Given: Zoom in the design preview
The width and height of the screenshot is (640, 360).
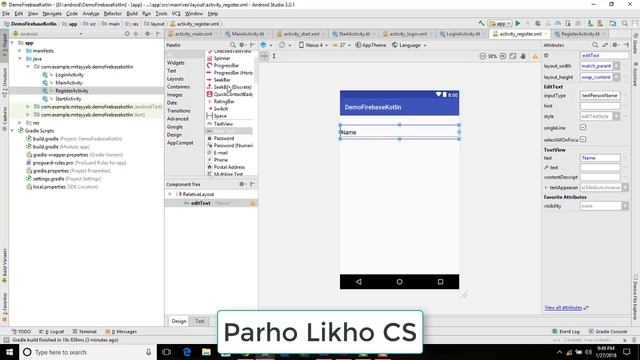Looking at the screenshot, I should tap(503, 56).
